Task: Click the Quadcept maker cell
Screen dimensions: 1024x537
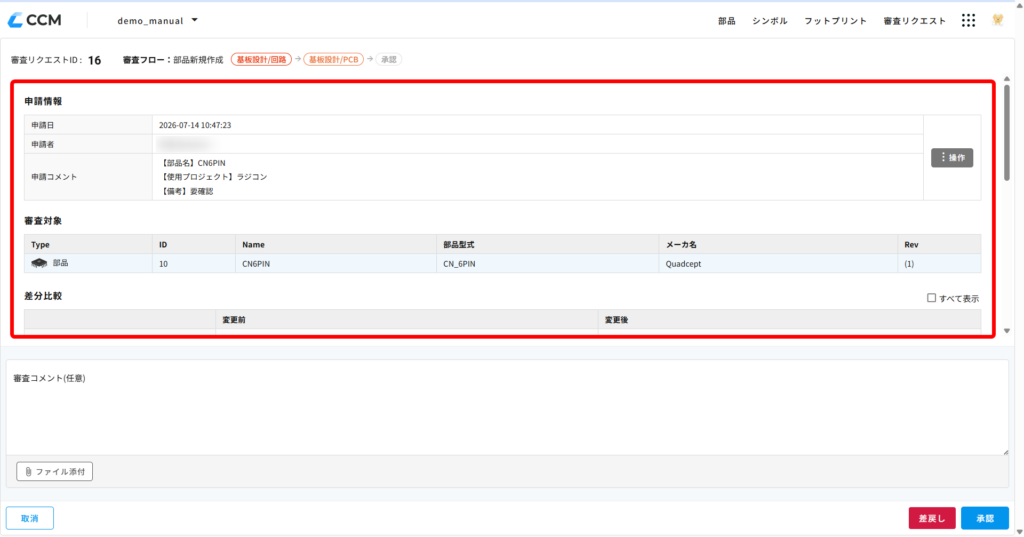Action: [778, 263]
